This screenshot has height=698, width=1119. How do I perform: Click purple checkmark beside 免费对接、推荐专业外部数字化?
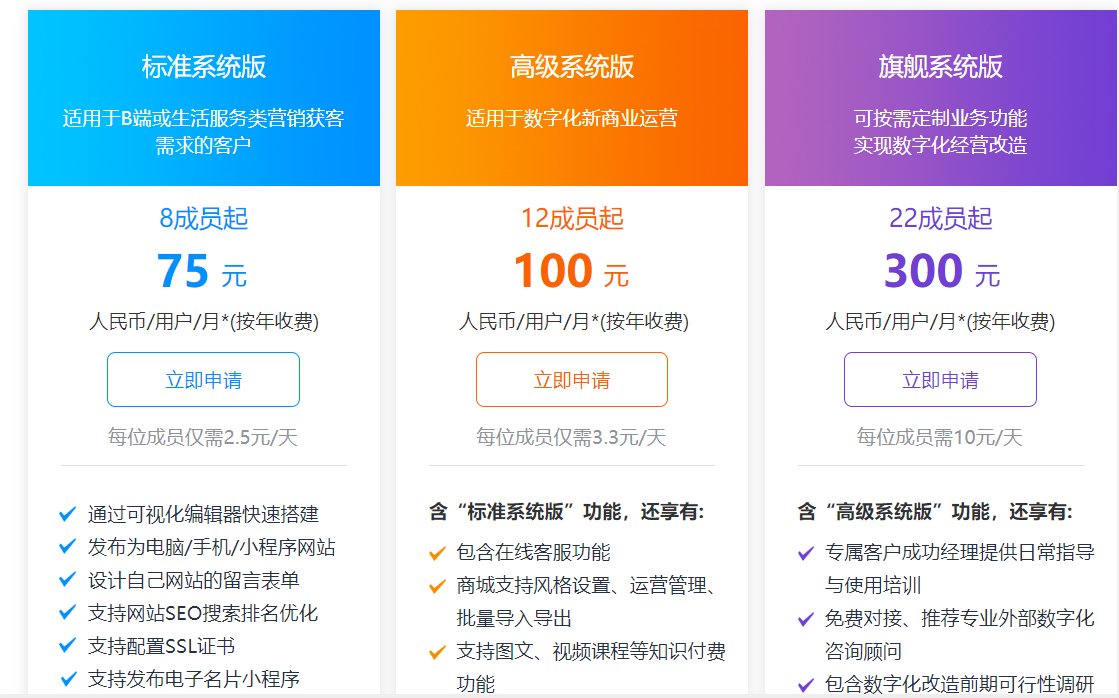pyautogui.click(x=806, y=619)
